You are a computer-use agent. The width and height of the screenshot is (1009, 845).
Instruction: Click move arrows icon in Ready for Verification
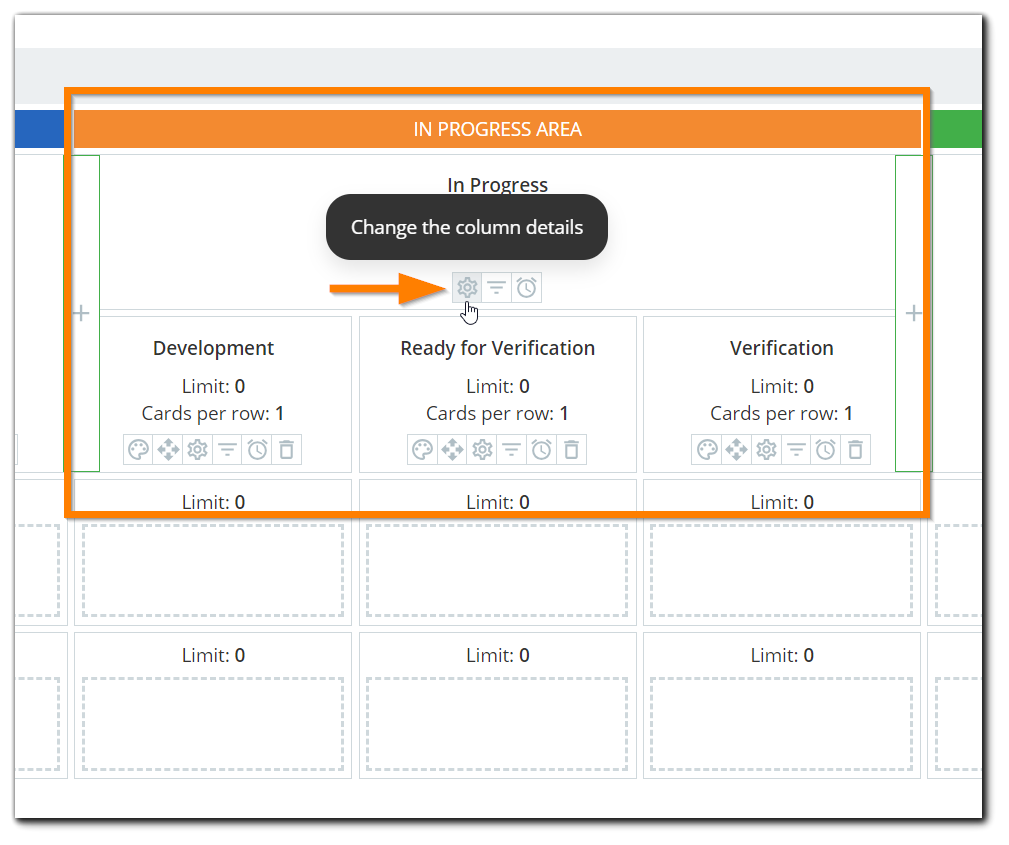[x=452, y=449]
